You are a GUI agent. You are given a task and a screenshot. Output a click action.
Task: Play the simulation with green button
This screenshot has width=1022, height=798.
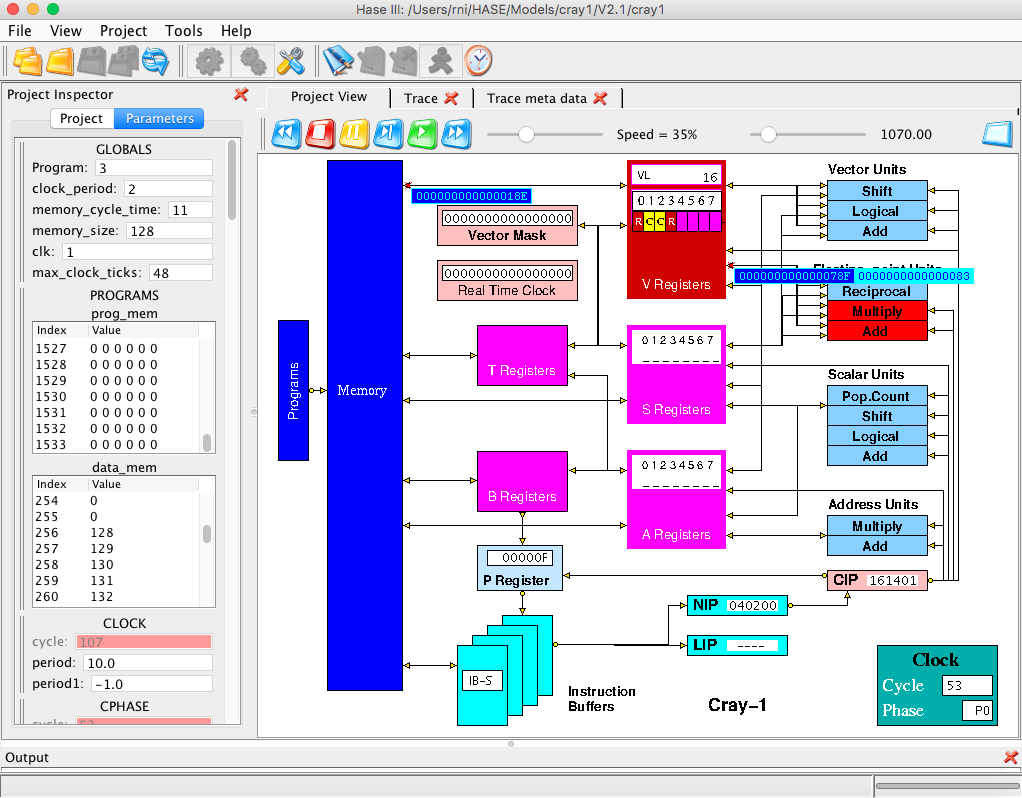click(x=422, y=134)
